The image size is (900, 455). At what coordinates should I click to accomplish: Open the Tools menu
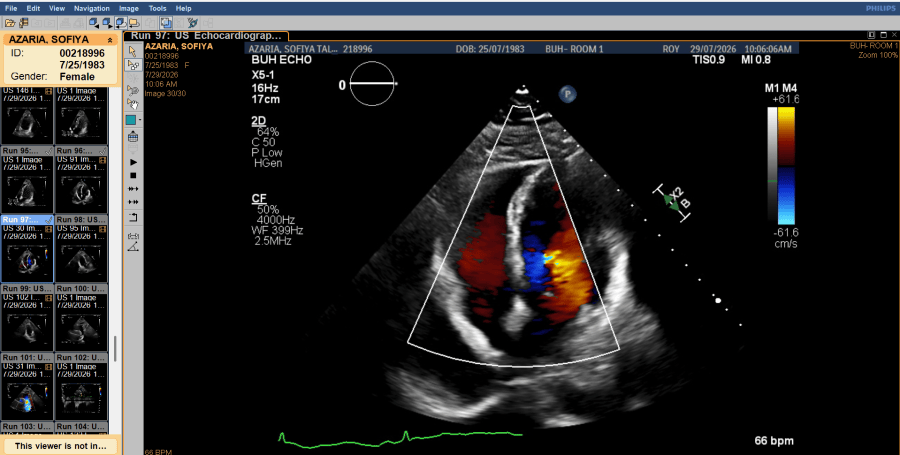click(157, 9)
